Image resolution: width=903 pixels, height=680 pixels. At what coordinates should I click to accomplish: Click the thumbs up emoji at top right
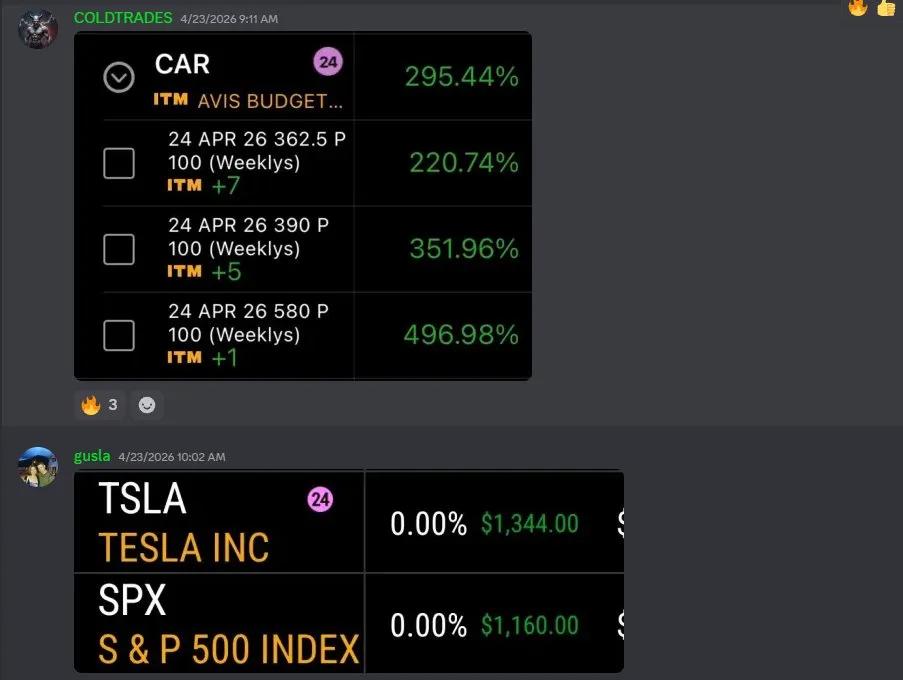(x=886, y=7)
